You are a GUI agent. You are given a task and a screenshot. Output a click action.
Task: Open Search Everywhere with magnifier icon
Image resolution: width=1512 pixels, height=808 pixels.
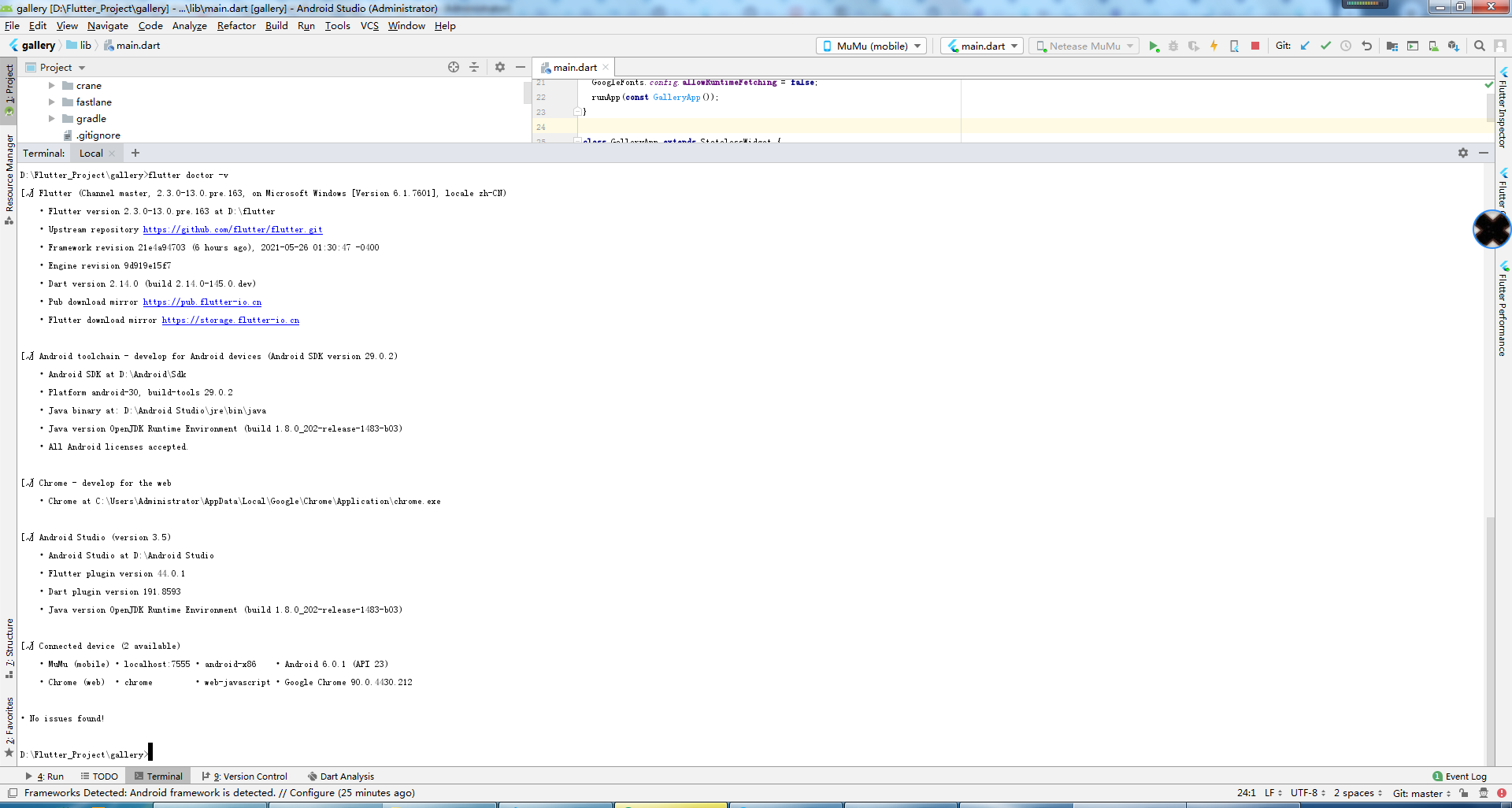1480,46
